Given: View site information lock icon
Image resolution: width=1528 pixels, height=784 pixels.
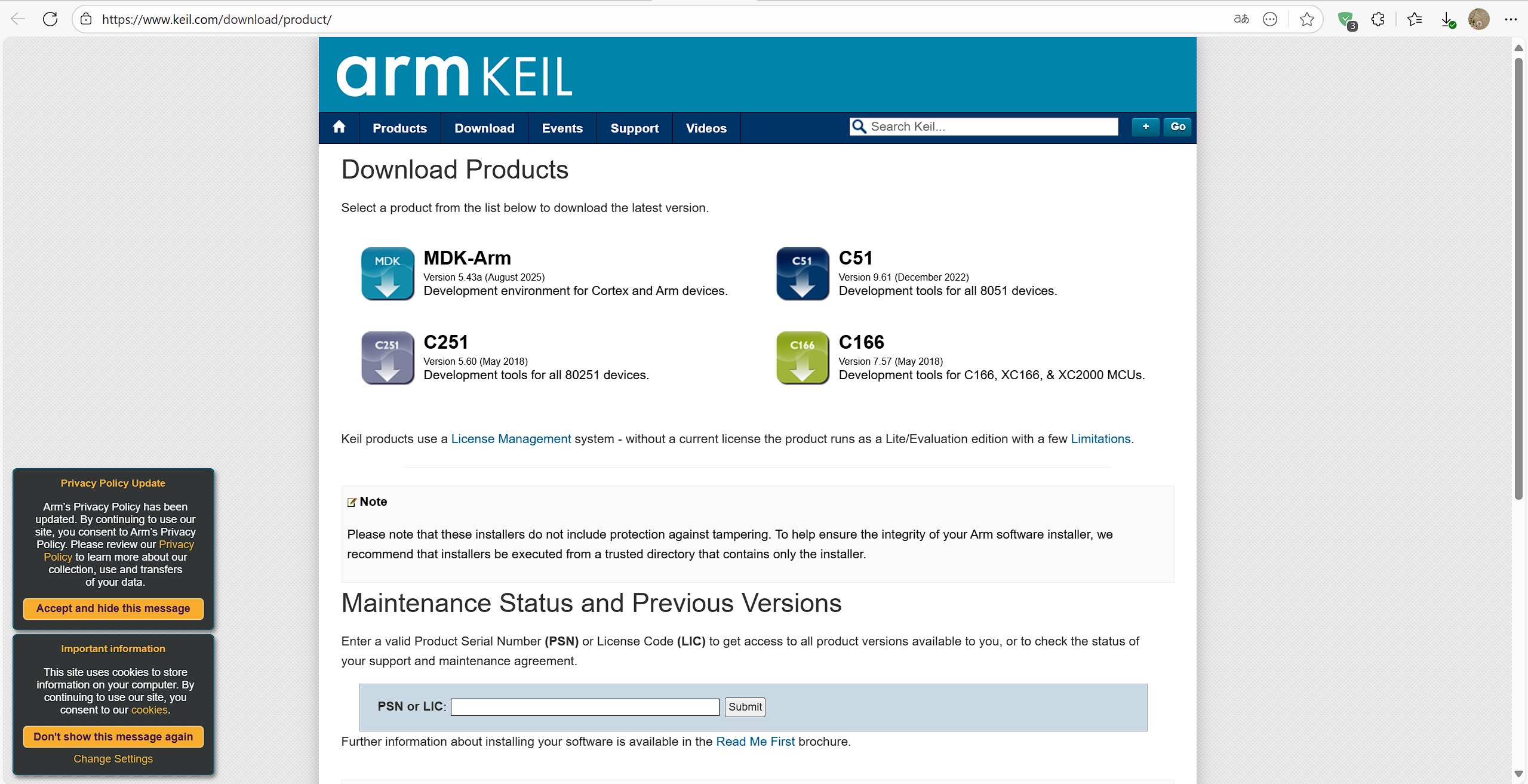Looking at the screenshot, I should (x=86, y=19).
